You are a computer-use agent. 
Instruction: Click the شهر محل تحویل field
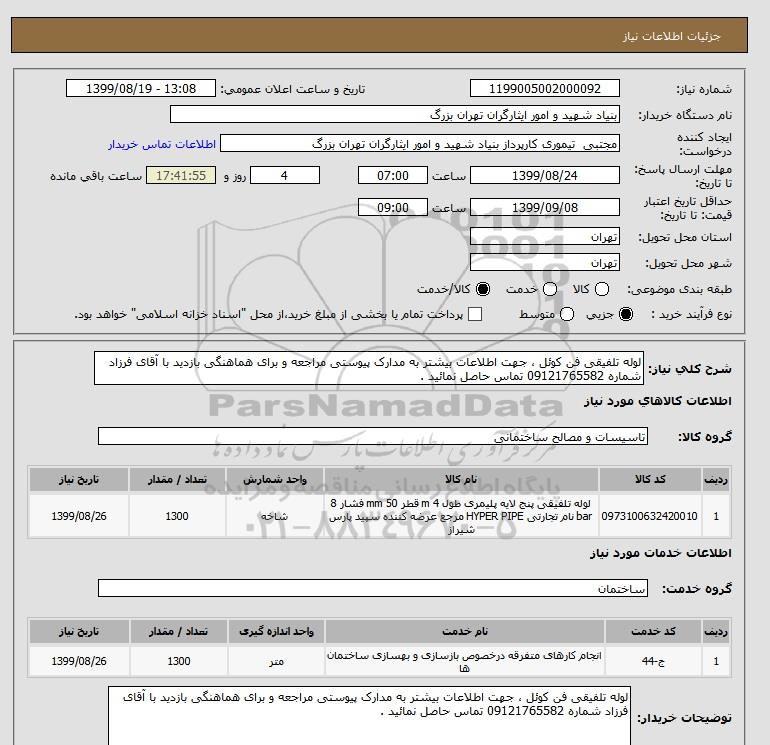click(x=545, y=263)
